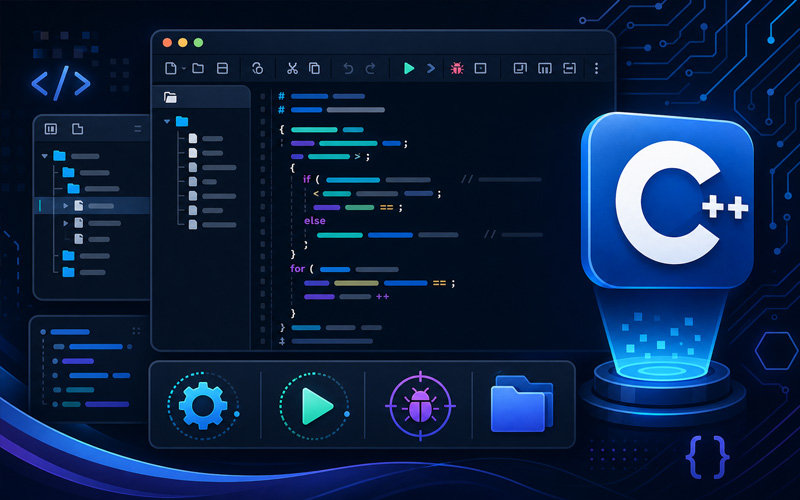Click the purple "++" operator in code
The width and height of the screenshot is (800, 500).
click(x=383, y=296)
